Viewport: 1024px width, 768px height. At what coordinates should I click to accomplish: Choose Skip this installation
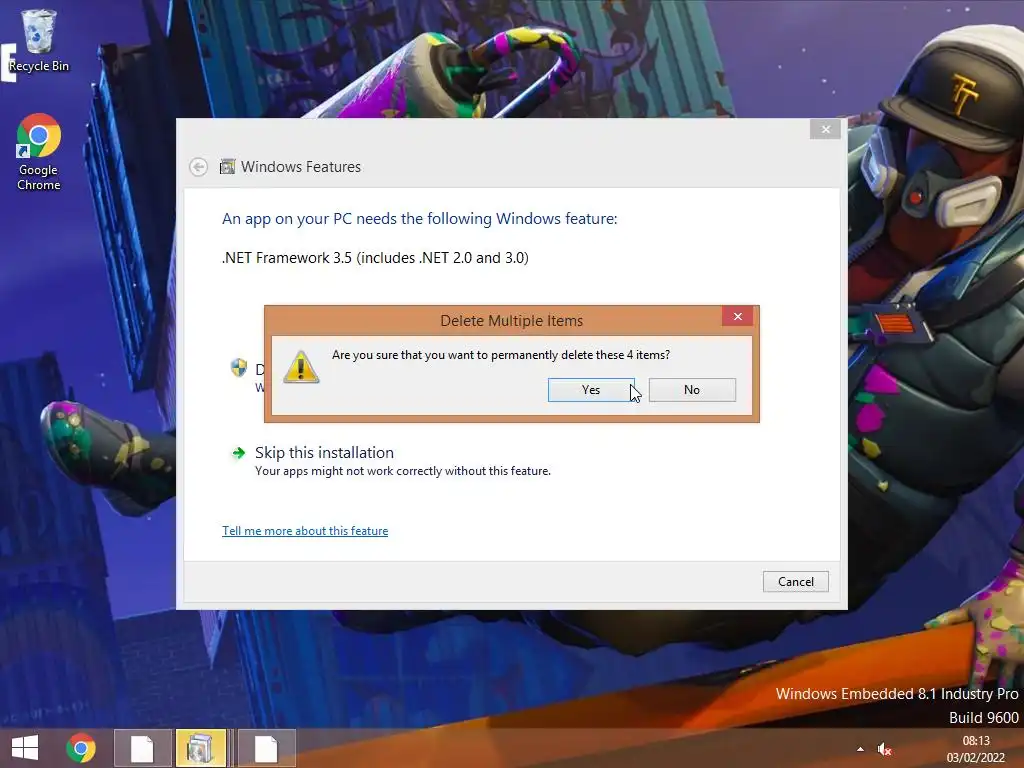click(324, 453)
